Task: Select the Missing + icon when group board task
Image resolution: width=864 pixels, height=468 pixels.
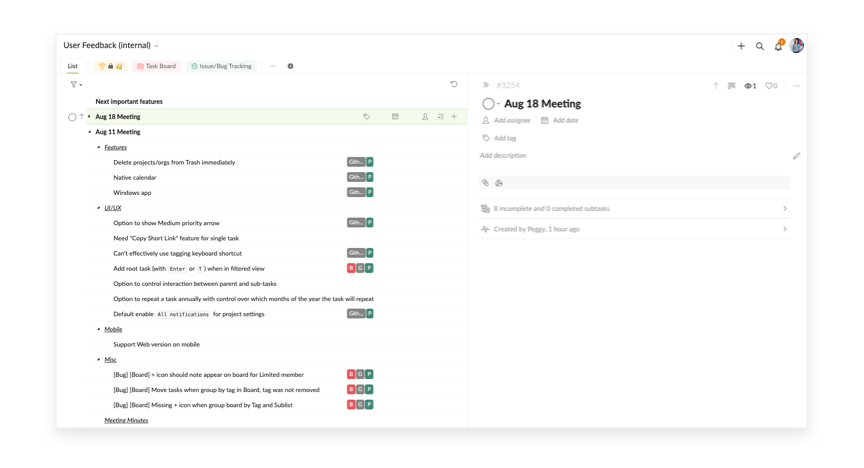Action: 203,405
